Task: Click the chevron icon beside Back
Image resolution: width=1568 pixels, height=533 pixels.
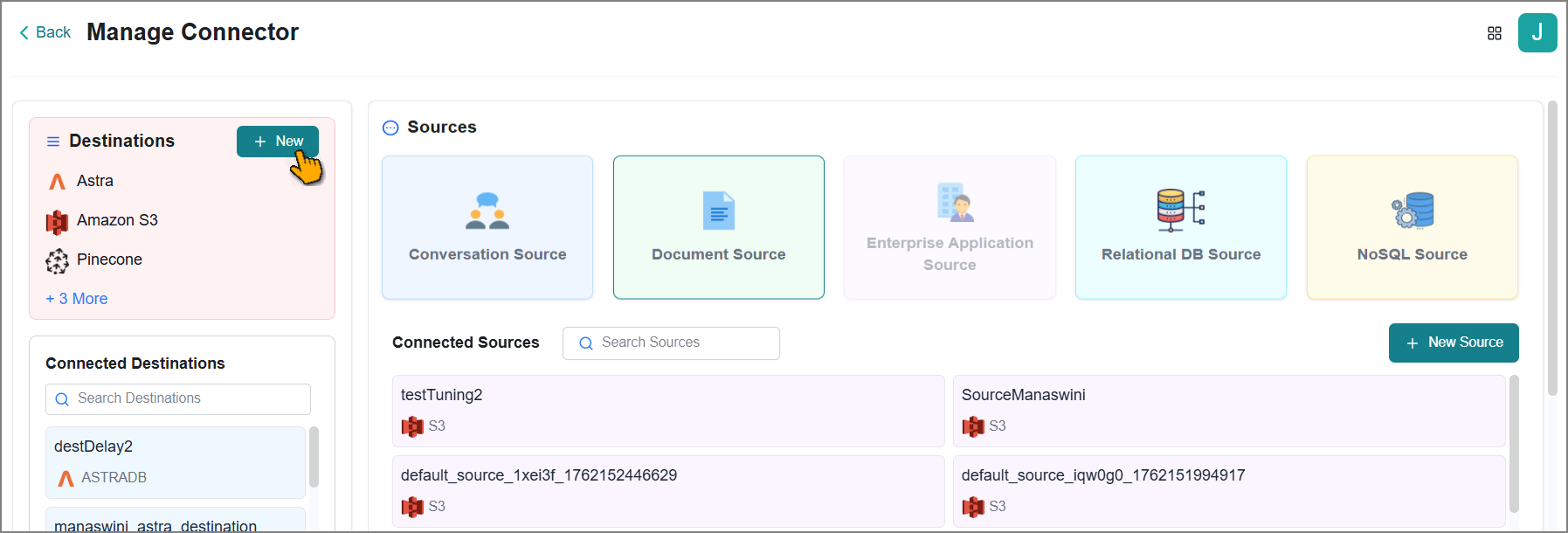Action: click(24, 32)
